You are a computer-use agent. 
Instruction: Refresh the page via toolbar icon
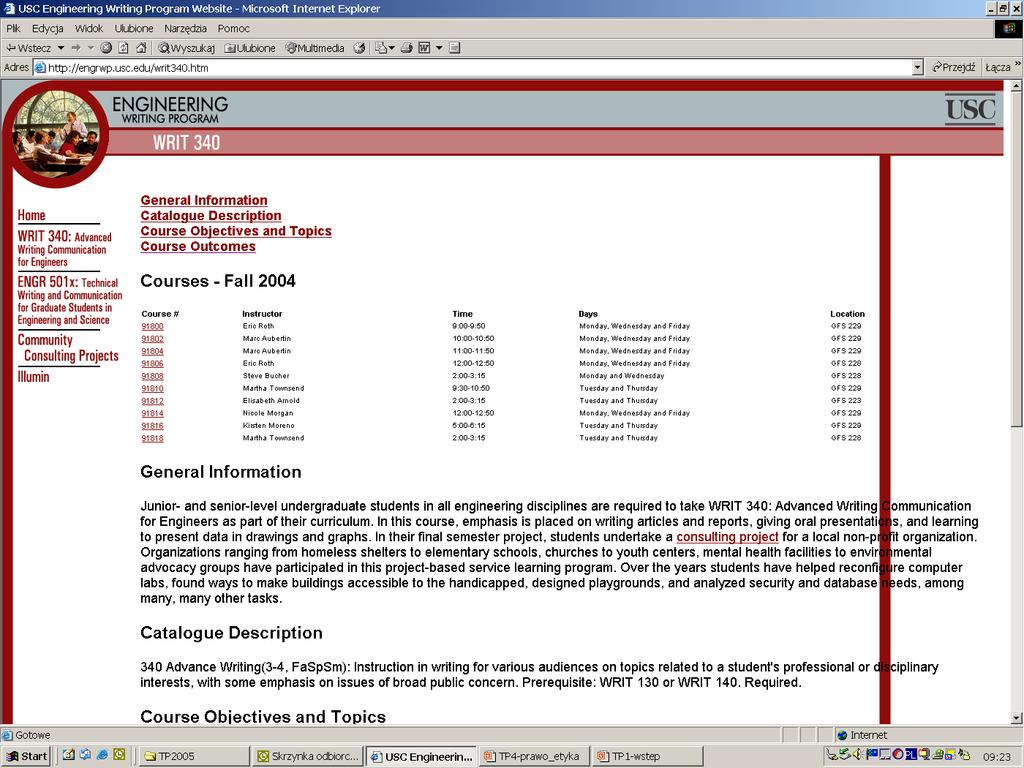pyautogui.click(x=123, y=48)
